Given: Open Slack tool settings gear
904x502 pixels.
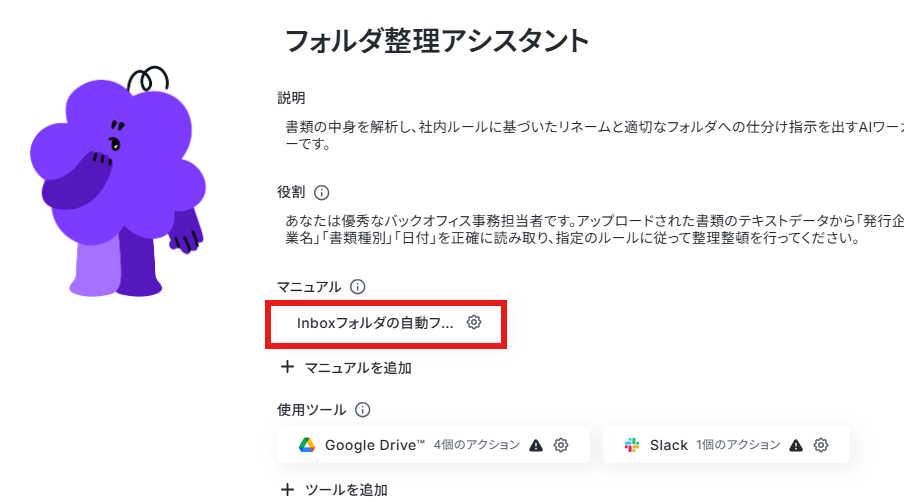Looking at the screenshot, I should (x=821, y=445).
